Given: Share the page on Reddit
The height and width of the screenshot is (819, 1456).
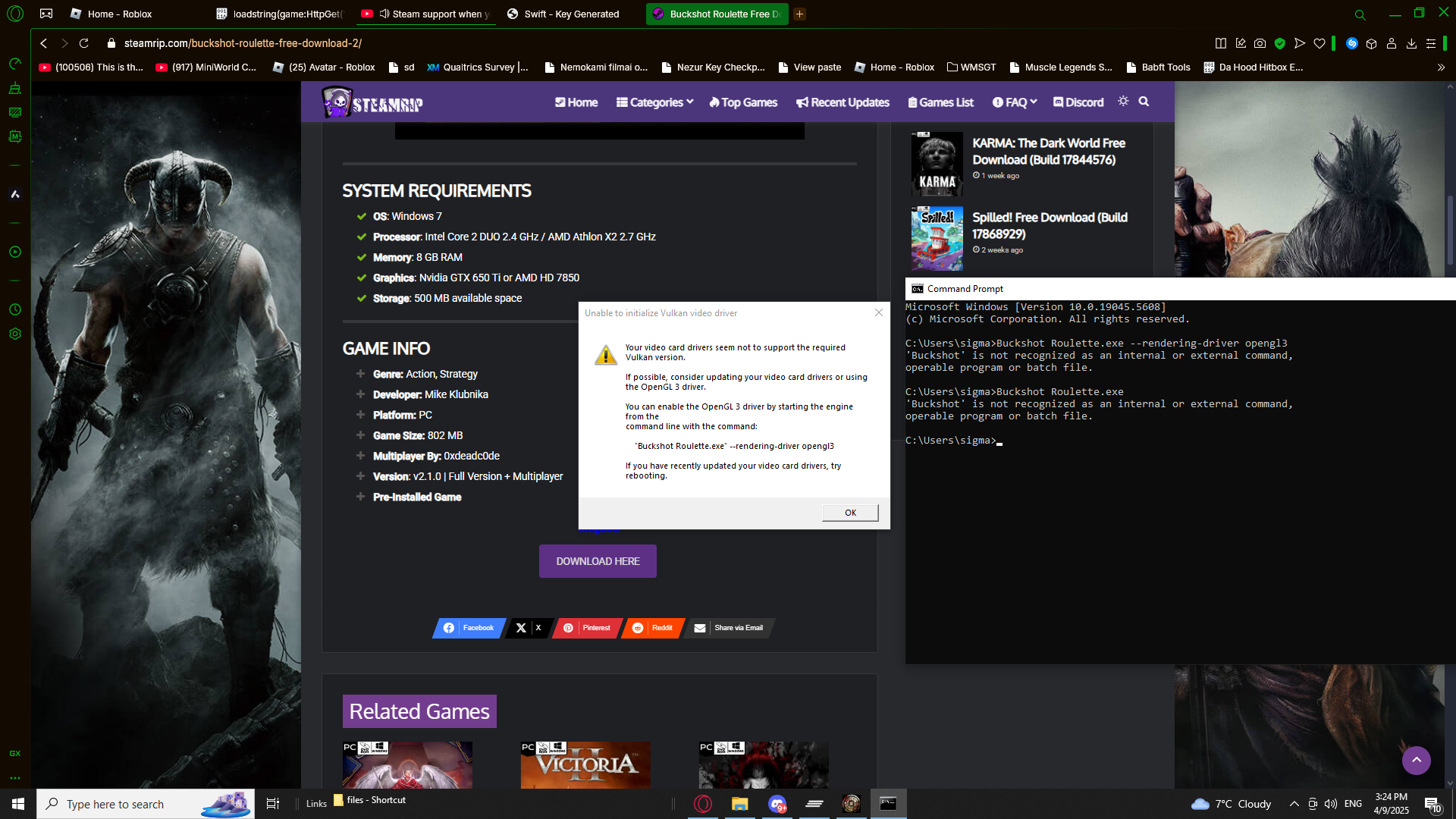Looking at the screenshot, I should (x=654, y=628).
